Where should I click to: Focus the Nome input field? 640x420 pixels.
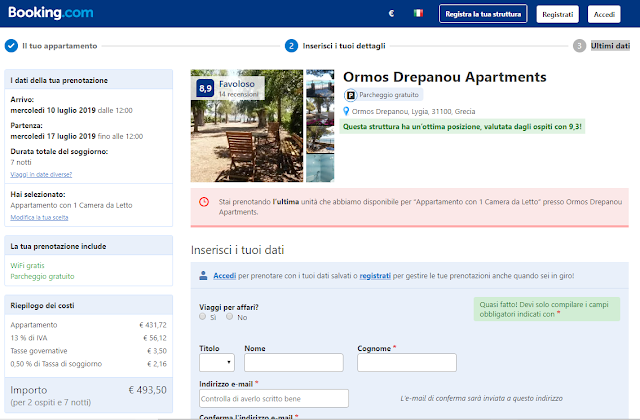pos(294,362)
